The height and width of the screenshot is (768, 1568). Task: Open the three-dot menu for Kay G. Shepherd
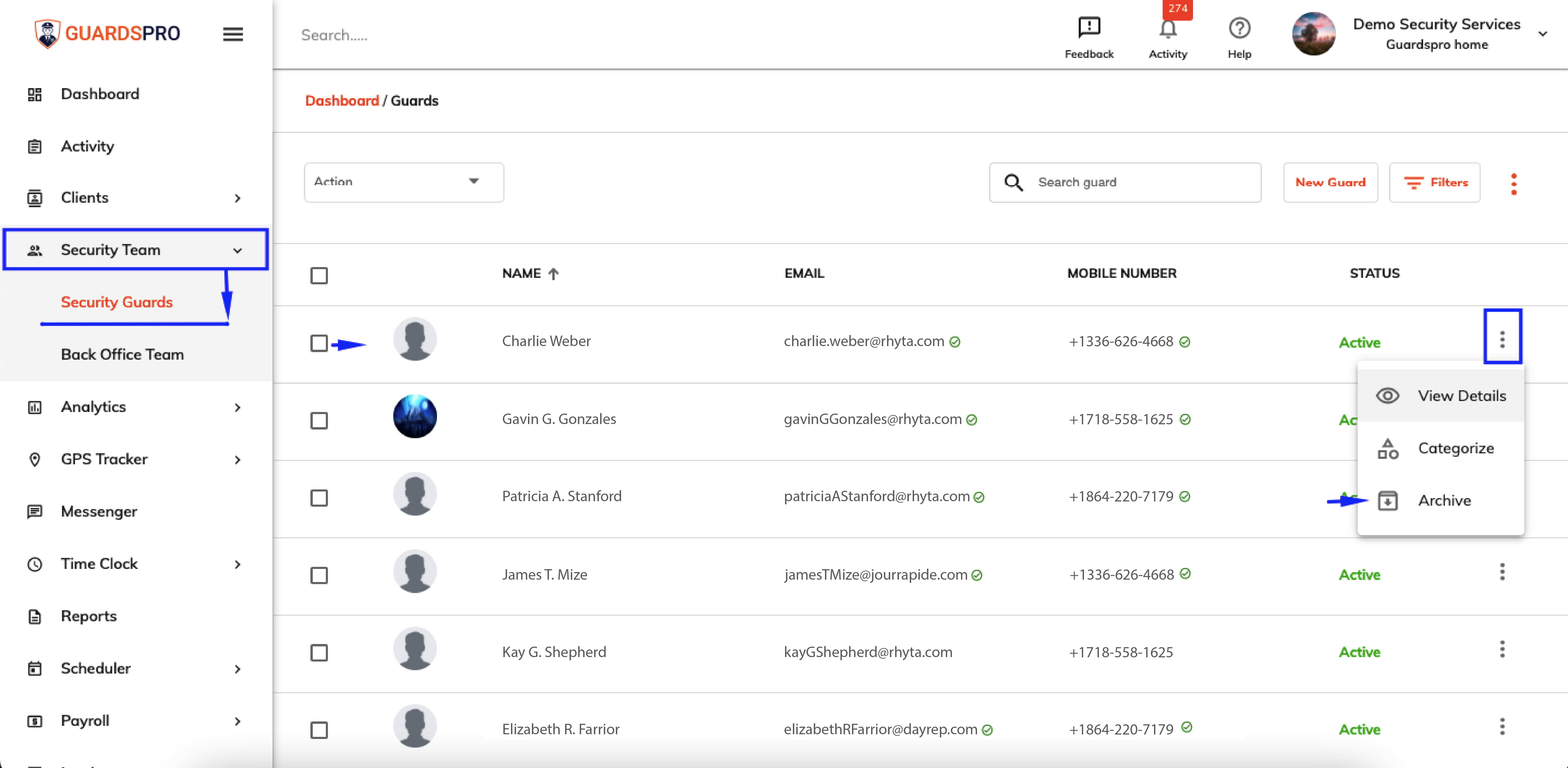tap(1502, 649)
